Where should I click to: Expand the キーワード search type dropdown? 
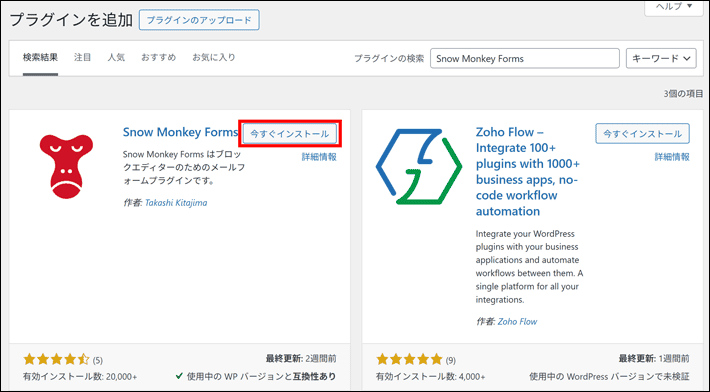point(661,58)
